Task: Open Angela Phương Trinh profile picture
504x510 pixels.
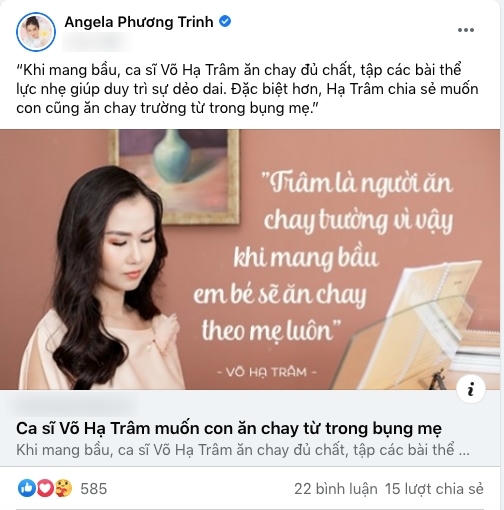Action: click(x=36, y=32)
